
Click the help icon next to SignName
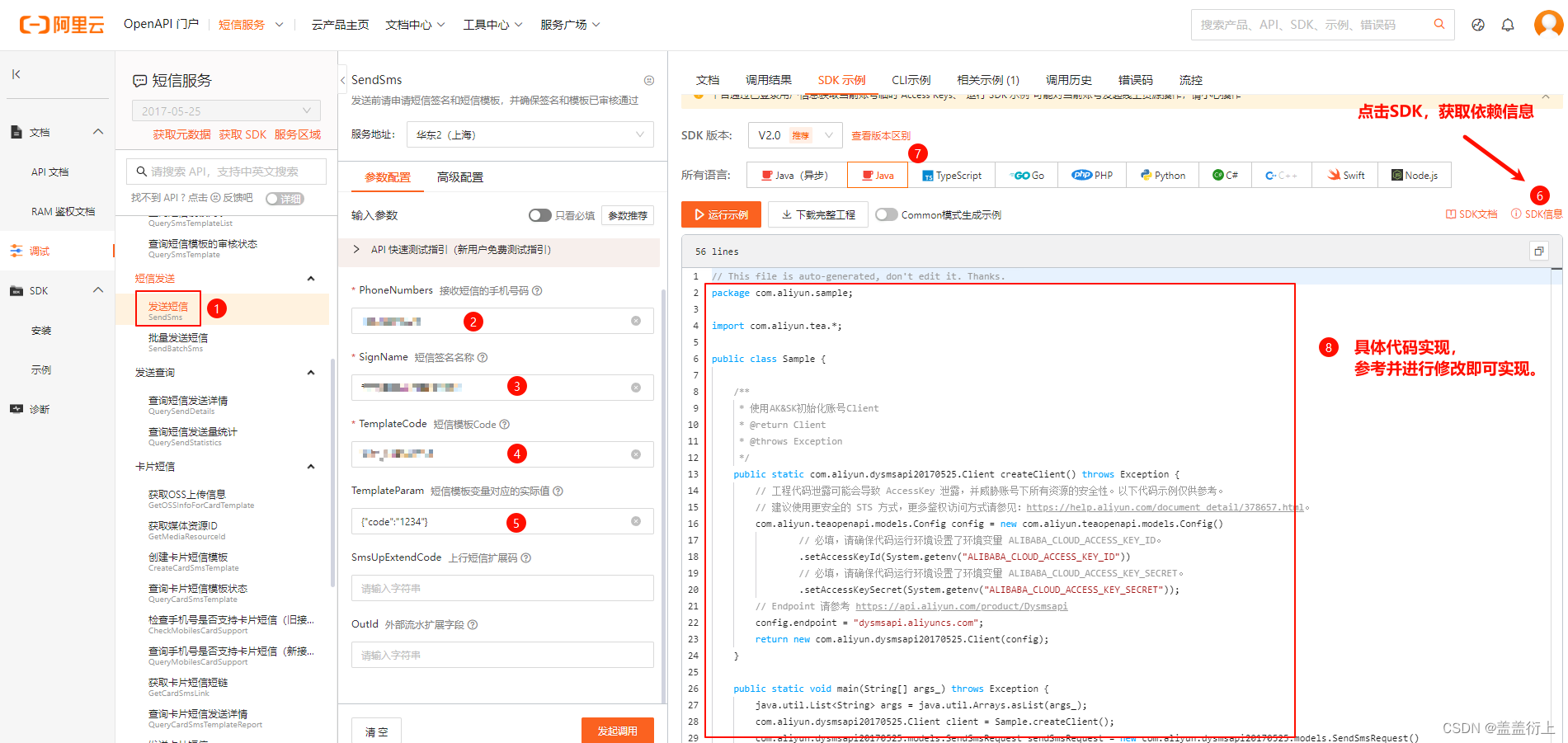pyautogui.click(x=483, y=357)
